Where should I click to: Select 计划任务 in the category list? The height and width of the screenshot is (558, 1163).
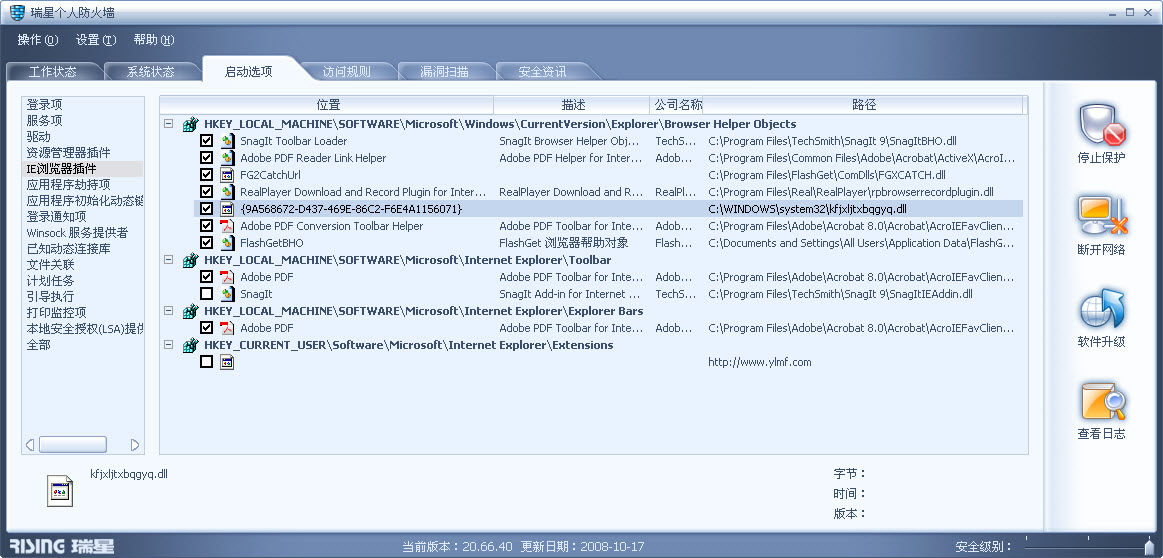pos(50,281)
